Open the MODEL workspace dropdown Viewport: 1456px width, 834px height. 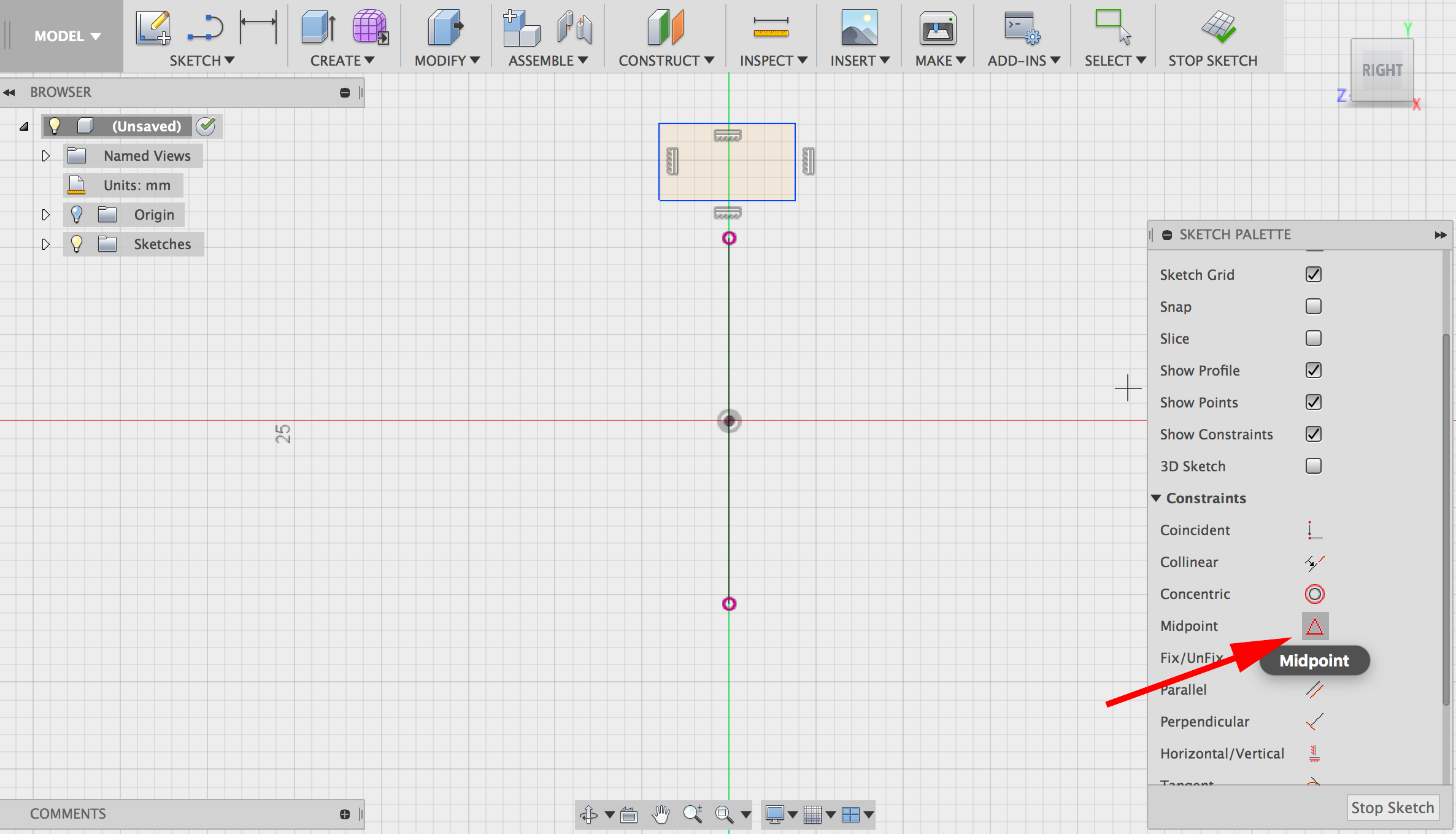67,36
